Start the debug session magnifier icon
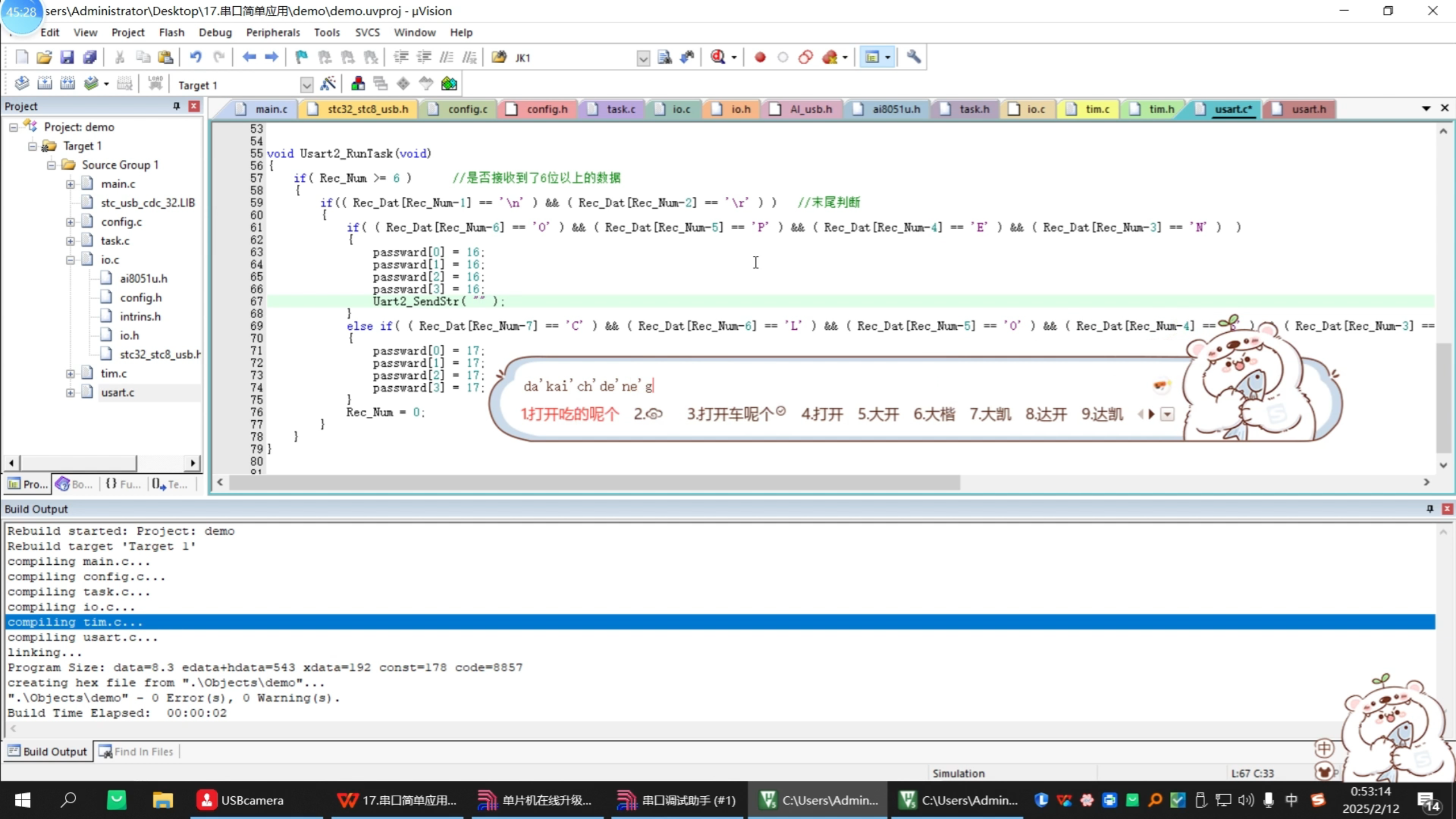 [x=718, y=57]
